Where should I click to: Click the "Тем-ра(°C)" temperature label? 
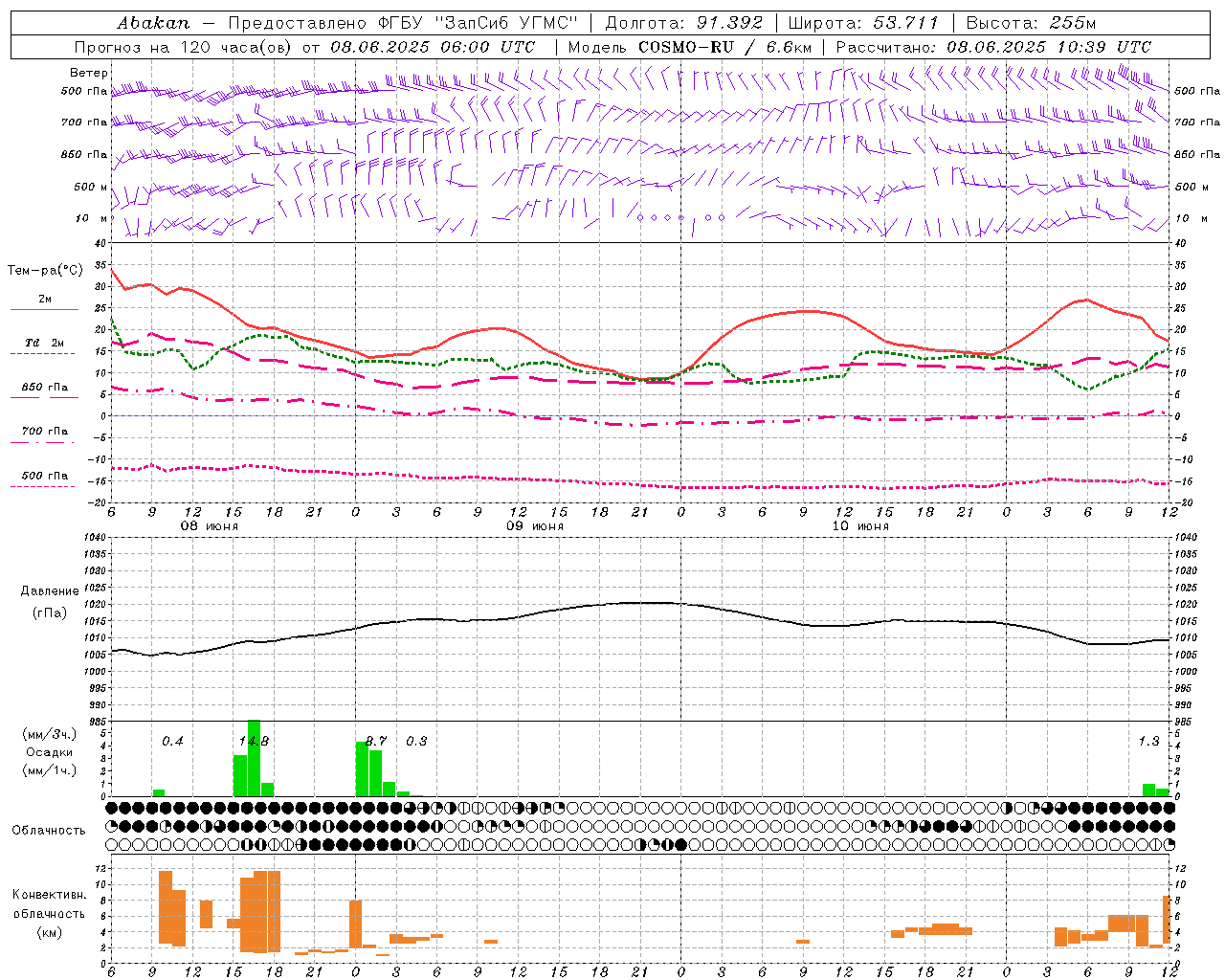point(45,271)
